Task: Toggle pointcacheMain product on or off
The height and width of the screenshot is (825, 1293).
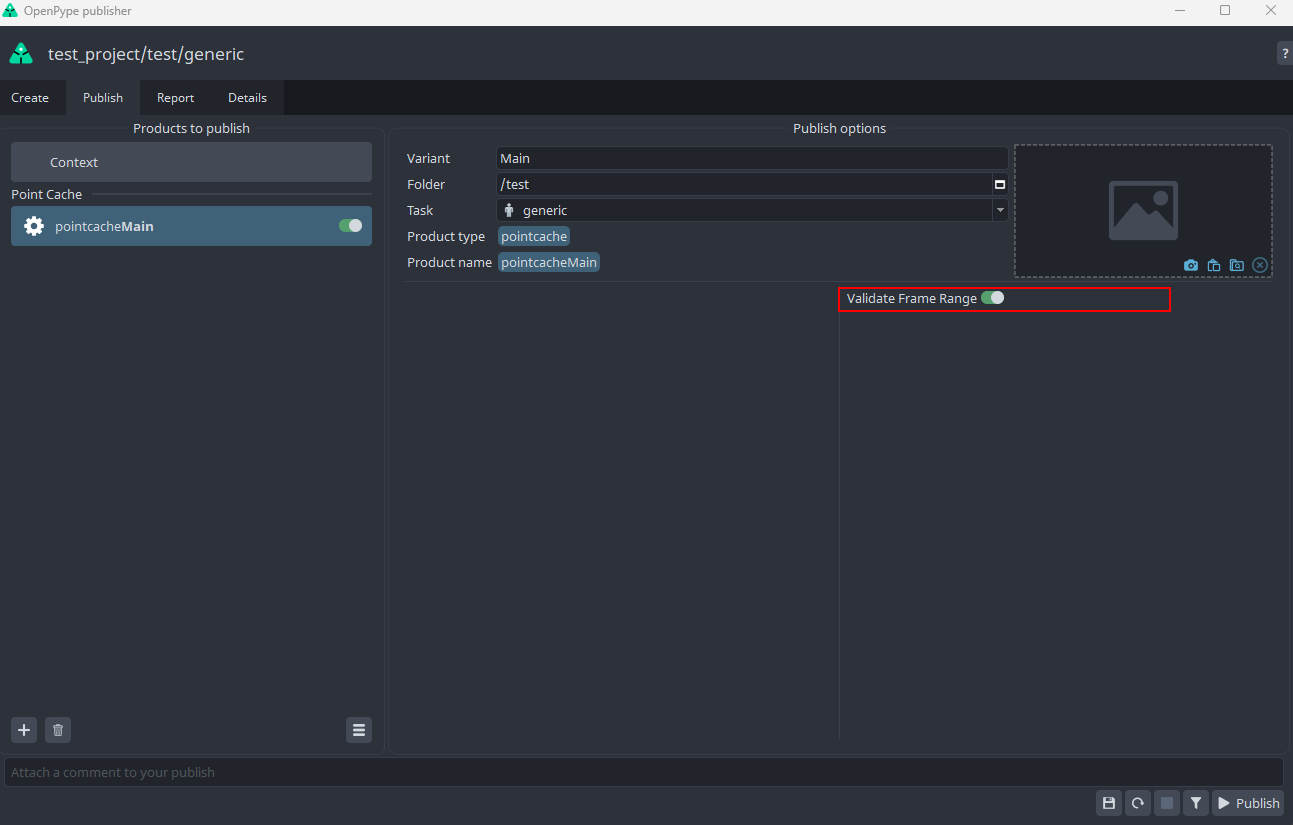Action: [350, 226]
